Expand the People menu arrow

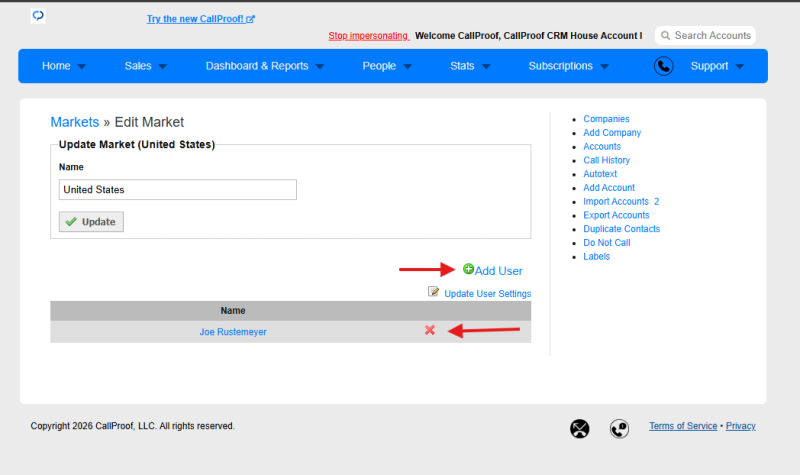tap(408, 66)
